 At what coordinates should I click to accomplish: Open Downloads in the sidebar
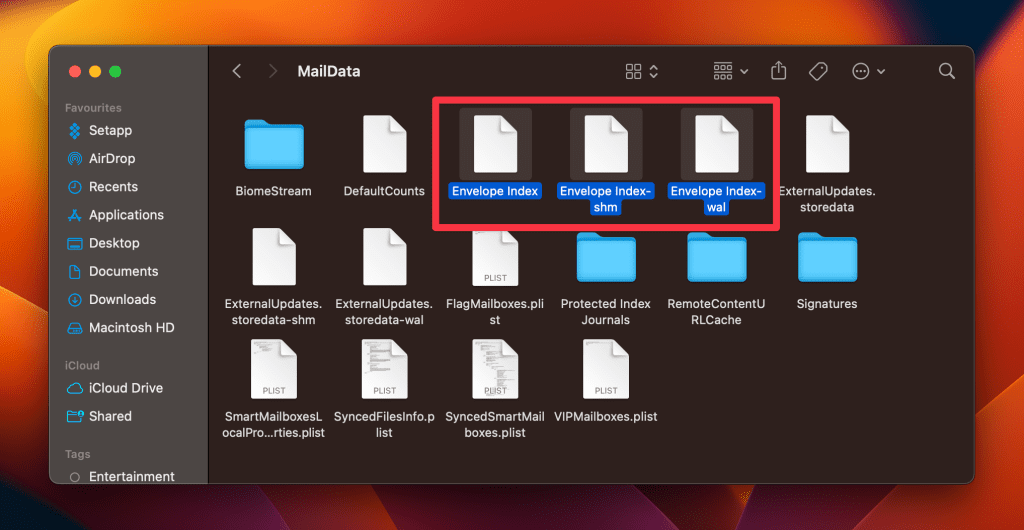tap(112, 300)
